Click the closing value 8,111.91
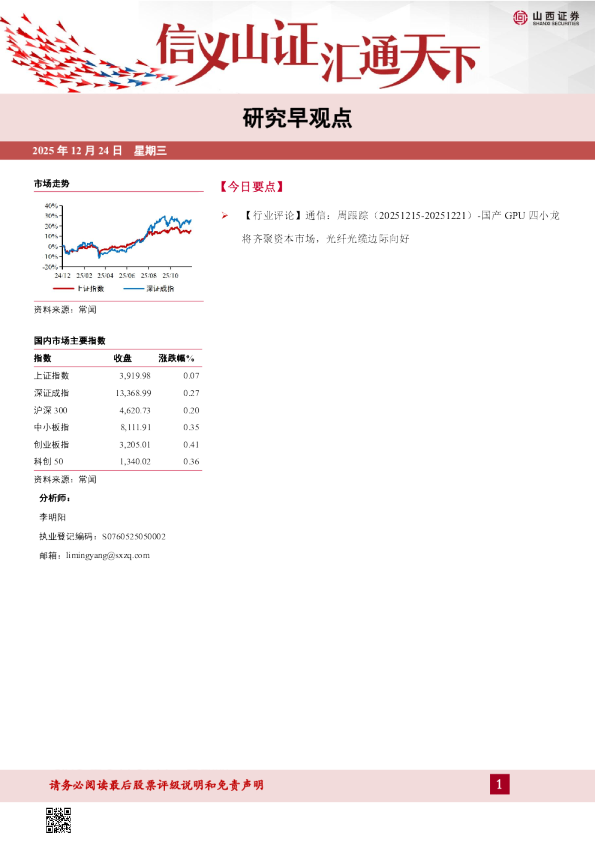Screen dimensions: 595x842 click(135, 427)
